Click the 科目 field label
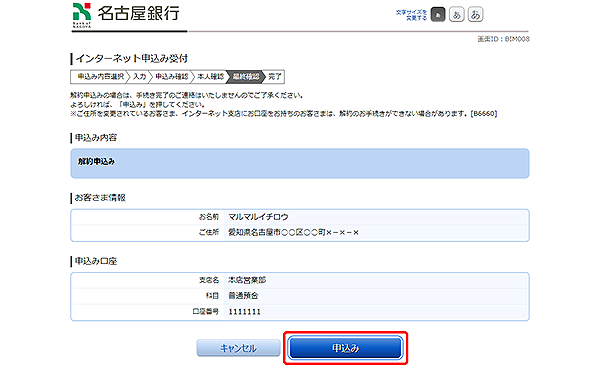600x379 pixels. (x=212, y=296)
